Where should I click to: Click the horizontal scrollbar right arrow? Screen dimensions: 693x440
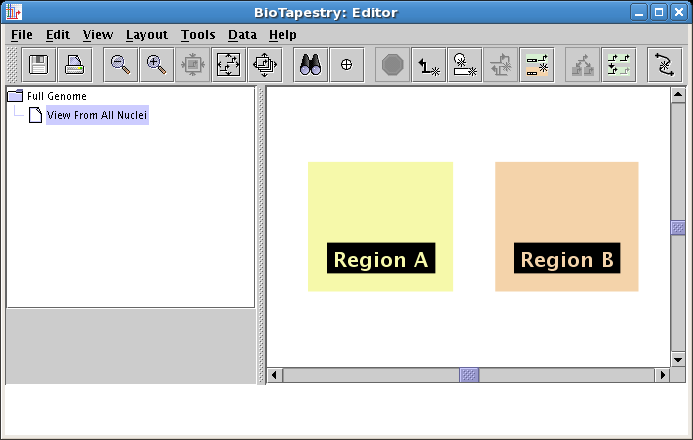(661, 375)
